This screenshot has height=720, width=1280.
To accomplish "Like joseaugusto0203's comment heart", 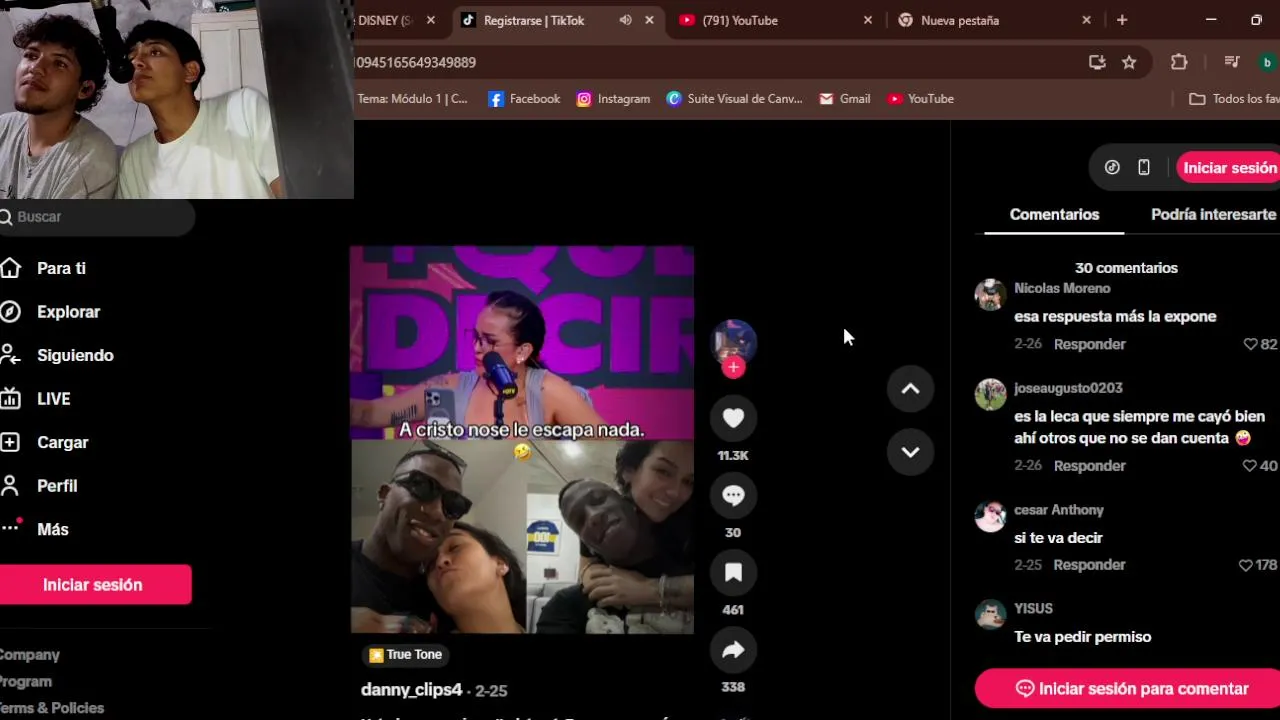I will (1250, 466).
